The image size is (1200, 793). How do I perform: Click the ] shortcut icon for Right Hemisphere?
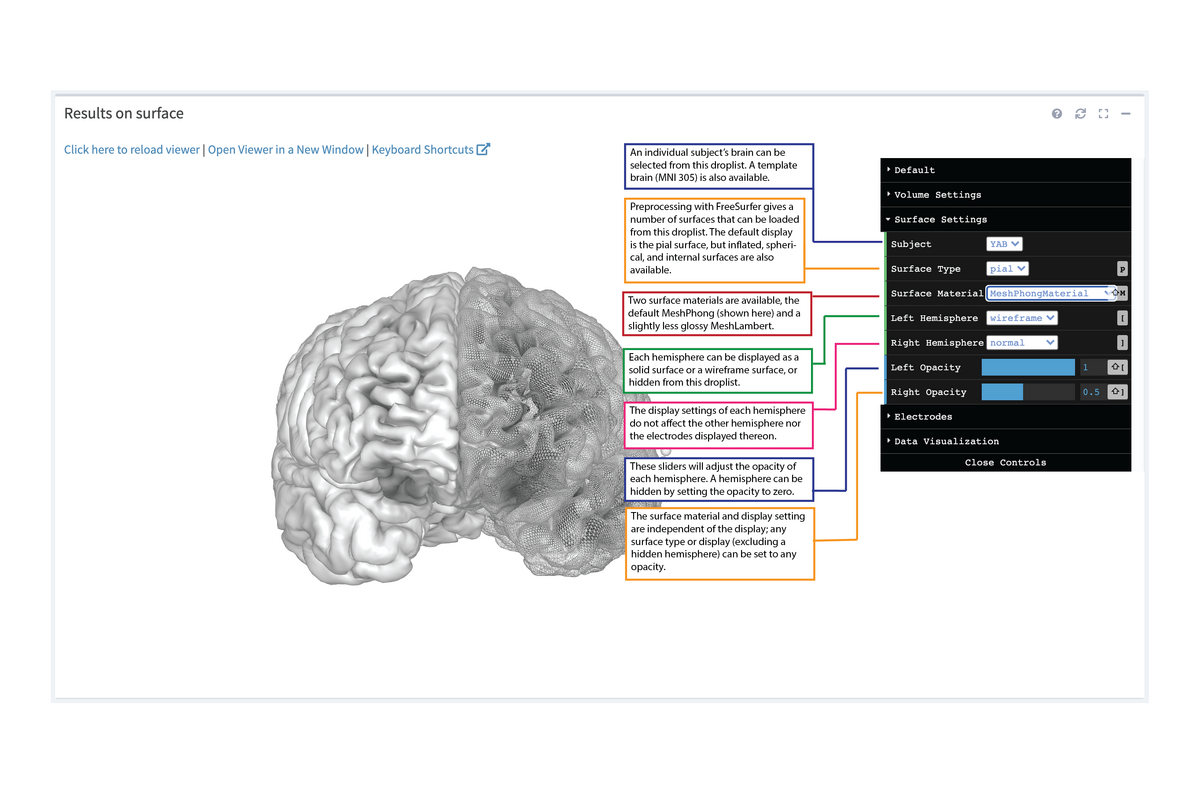[x=1122, y=342]
